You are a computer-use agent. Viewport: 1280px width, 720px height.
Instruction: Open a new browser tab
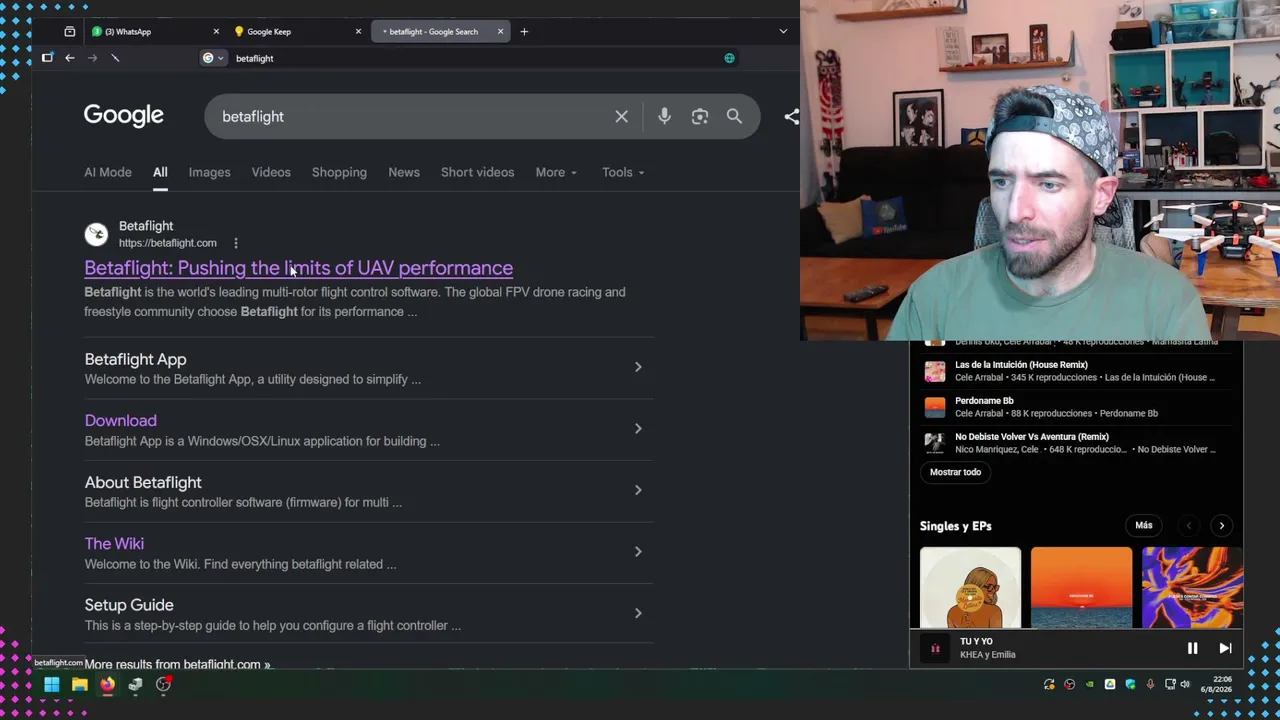524,32
